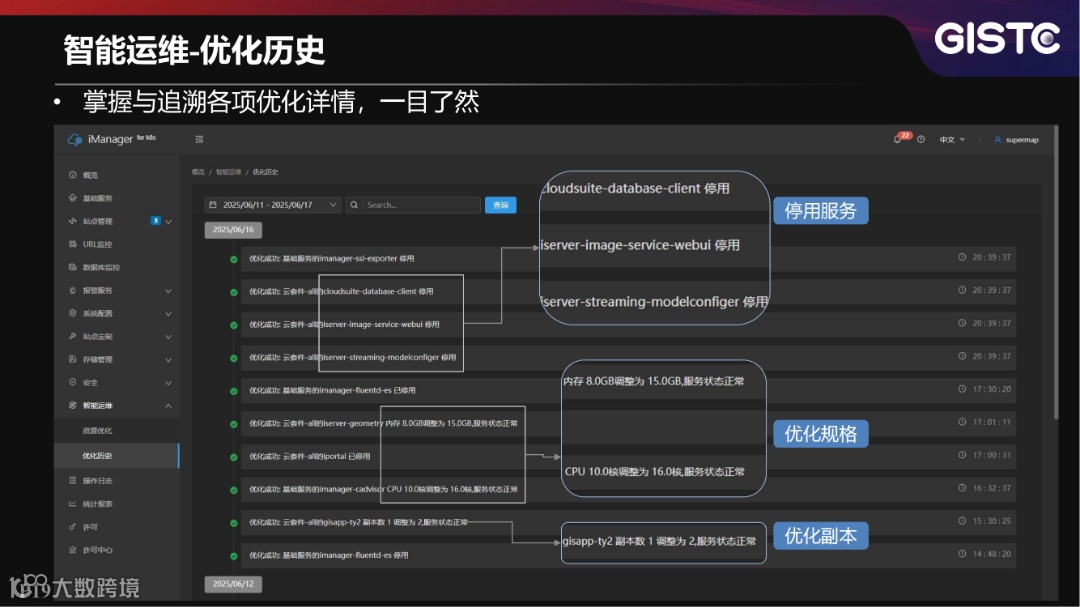Expand the 安全 submenu chevron
The image size is (1080, 607).
tap(168, 382)
